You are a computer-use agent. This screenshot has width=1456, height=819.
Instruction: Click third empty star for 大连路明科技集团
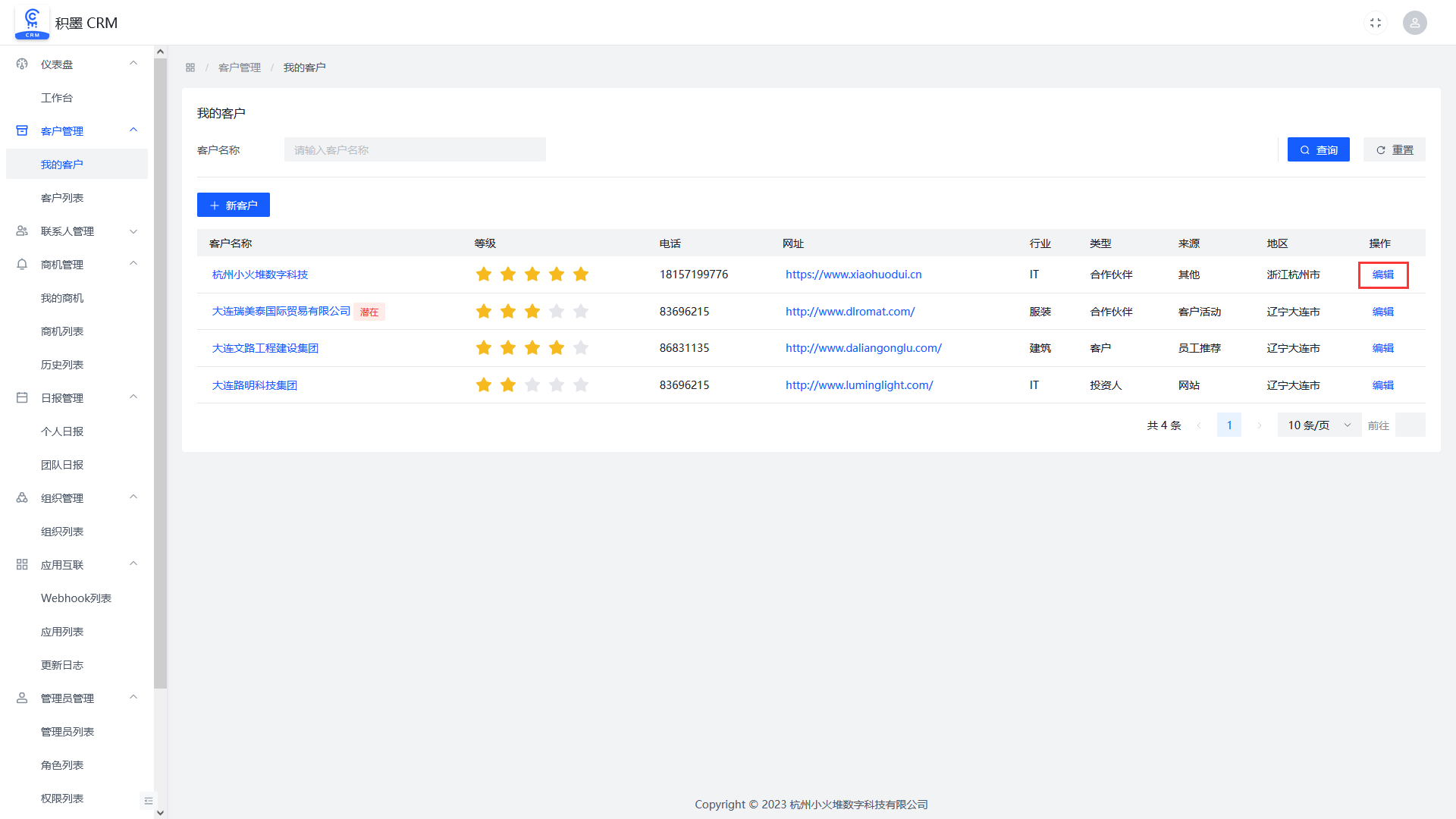532,385
